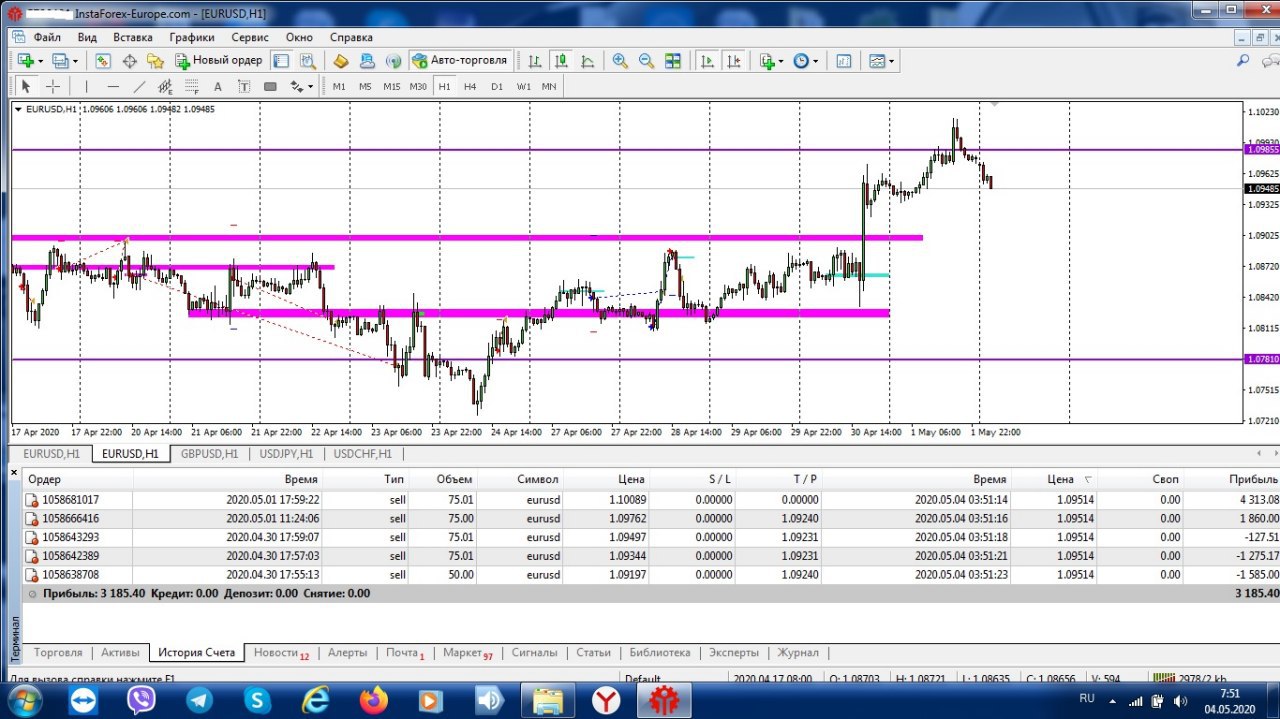The height and width of the screenshot is (719, 1280).
Task: Select the text A tool
Action: tap(217, 86)
